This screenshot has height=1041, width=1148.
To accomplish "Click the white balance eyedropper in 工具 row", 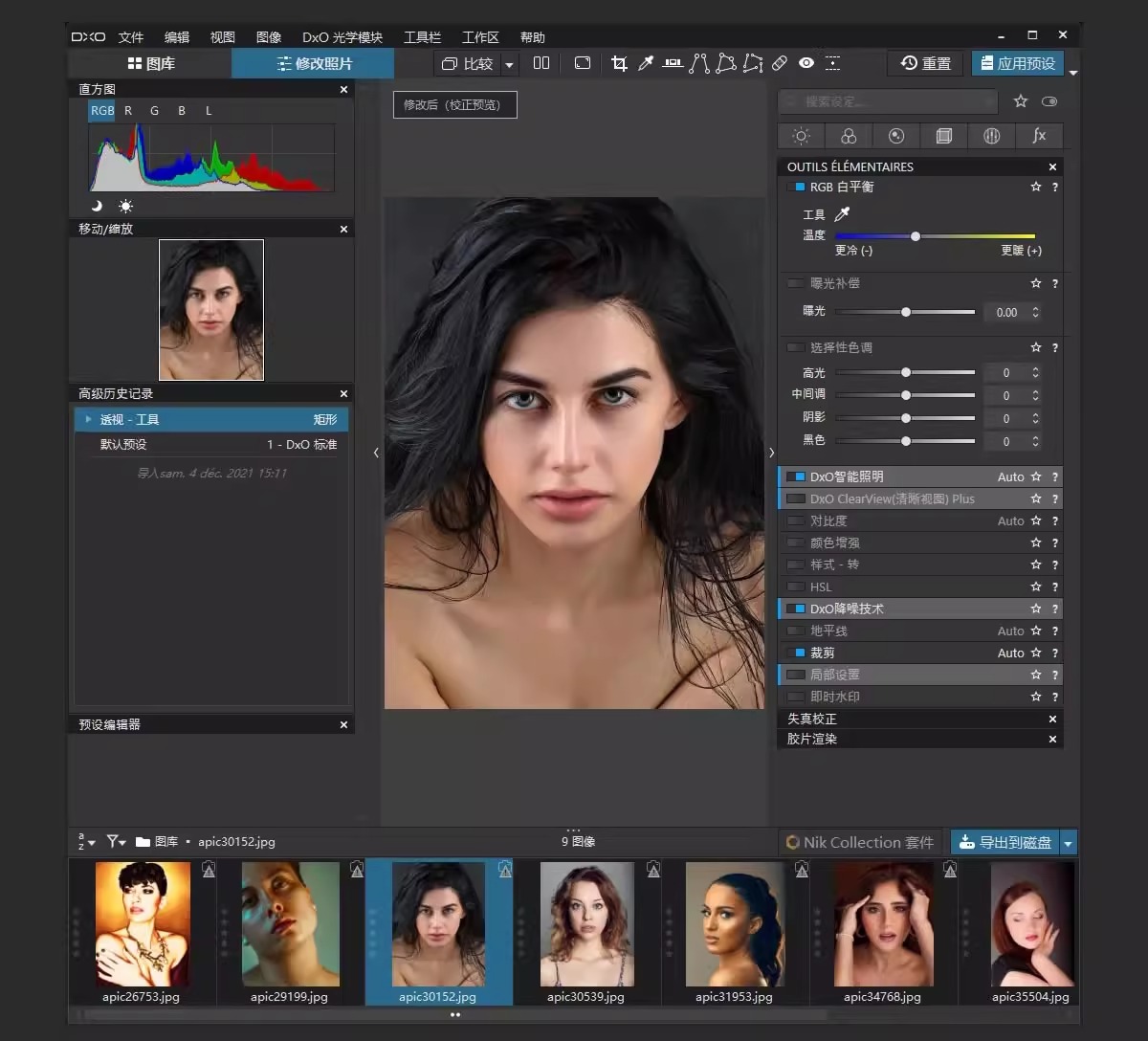I will tap(842, 214).
